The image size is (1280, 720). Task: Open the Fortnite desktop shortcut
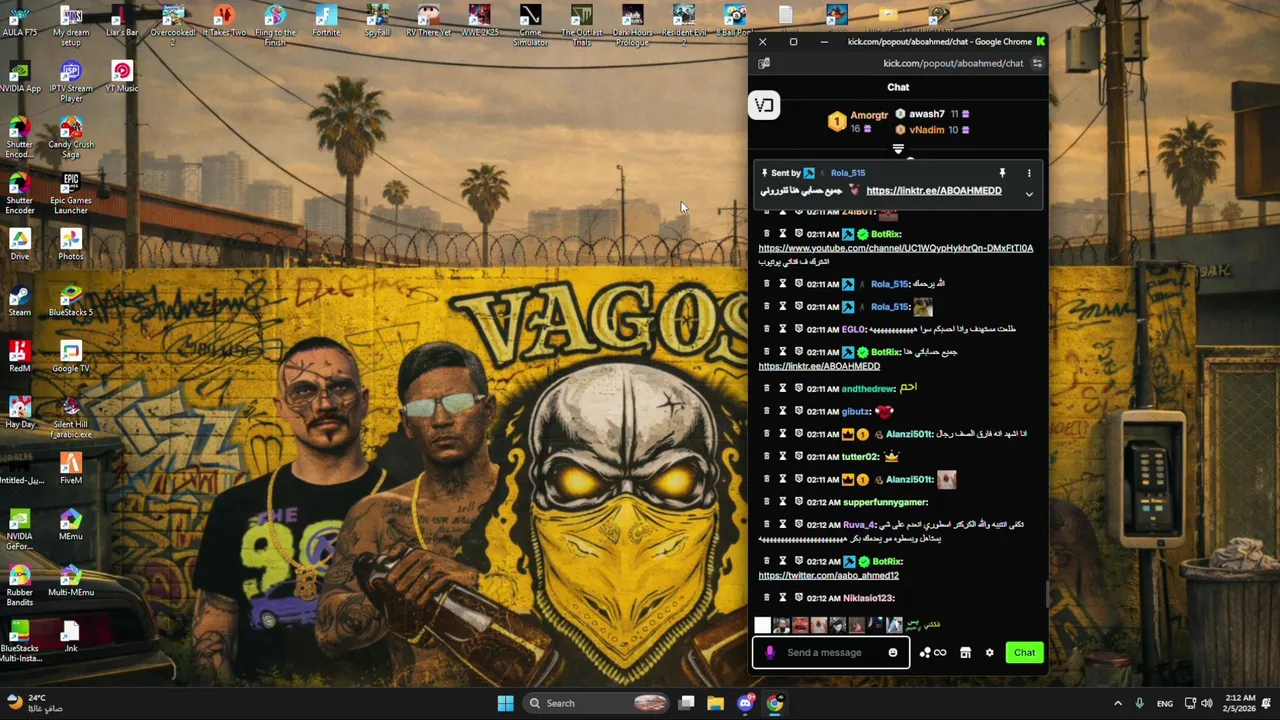[326, 22]
